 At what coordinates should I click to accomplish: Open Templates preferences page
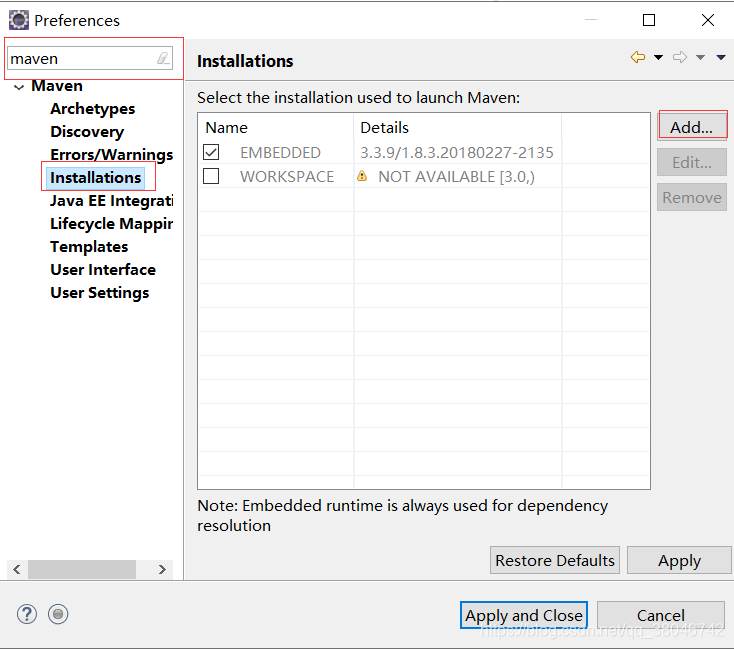point(89,246)
